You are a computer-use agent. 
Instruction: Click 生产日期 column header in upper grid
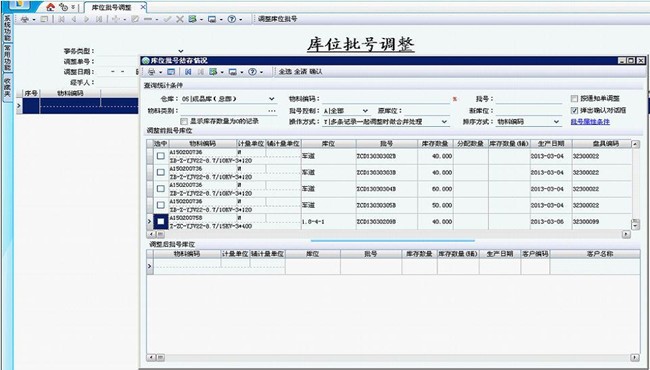(x=551, y=144)
